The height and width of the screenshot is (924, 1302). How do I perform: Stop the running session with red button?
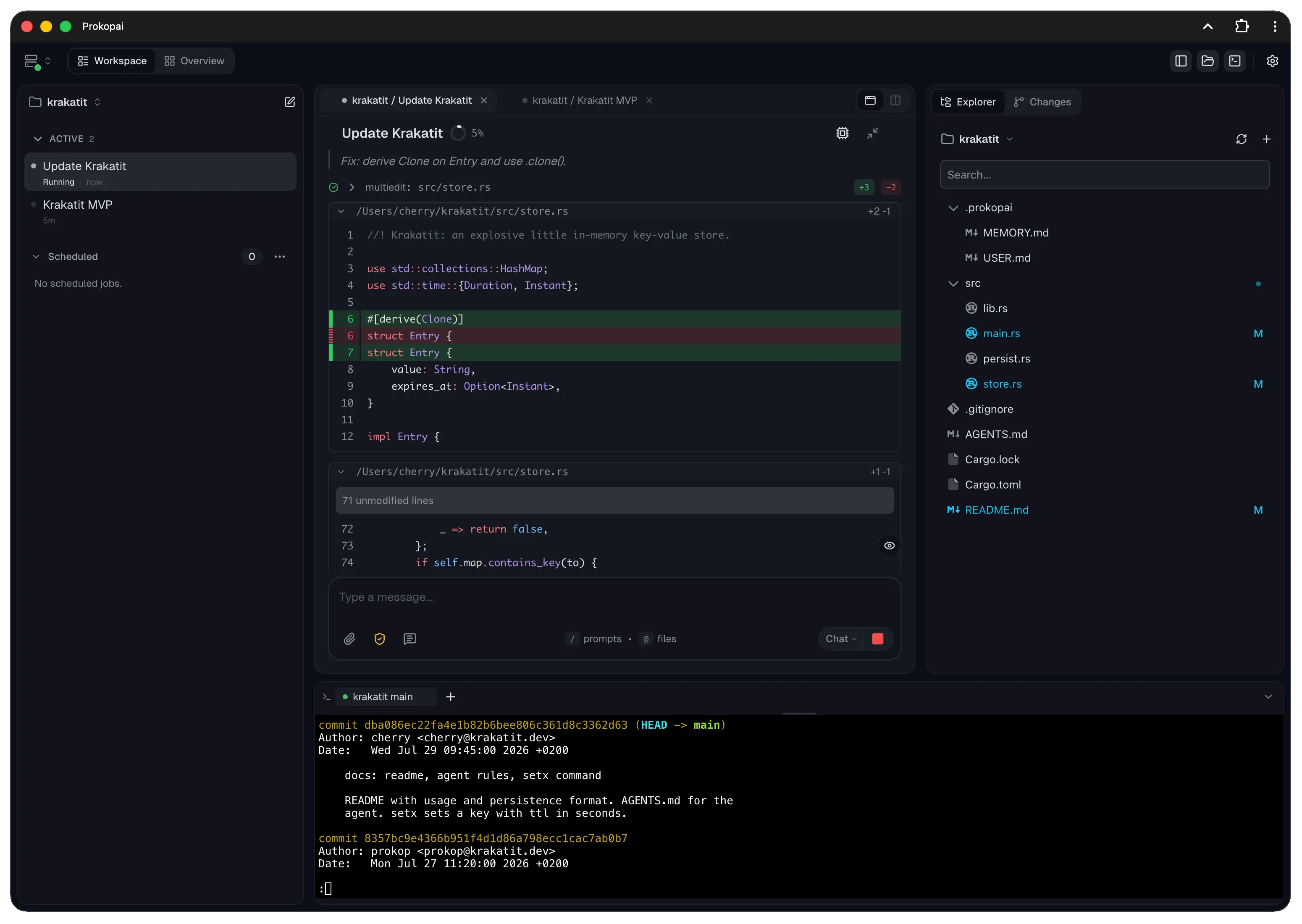[x=878, y=638]
